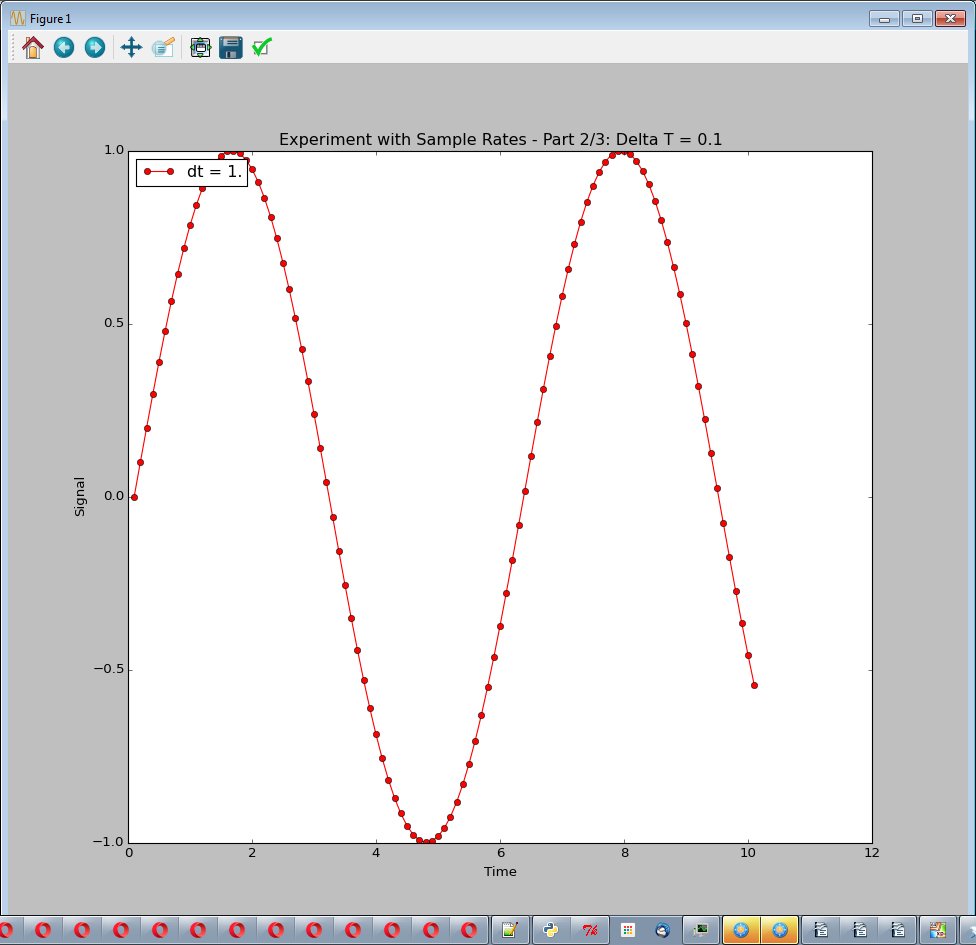976x945 pixels.
Task: Click the x-axis tick label '10'
Action: click(748, 853)
